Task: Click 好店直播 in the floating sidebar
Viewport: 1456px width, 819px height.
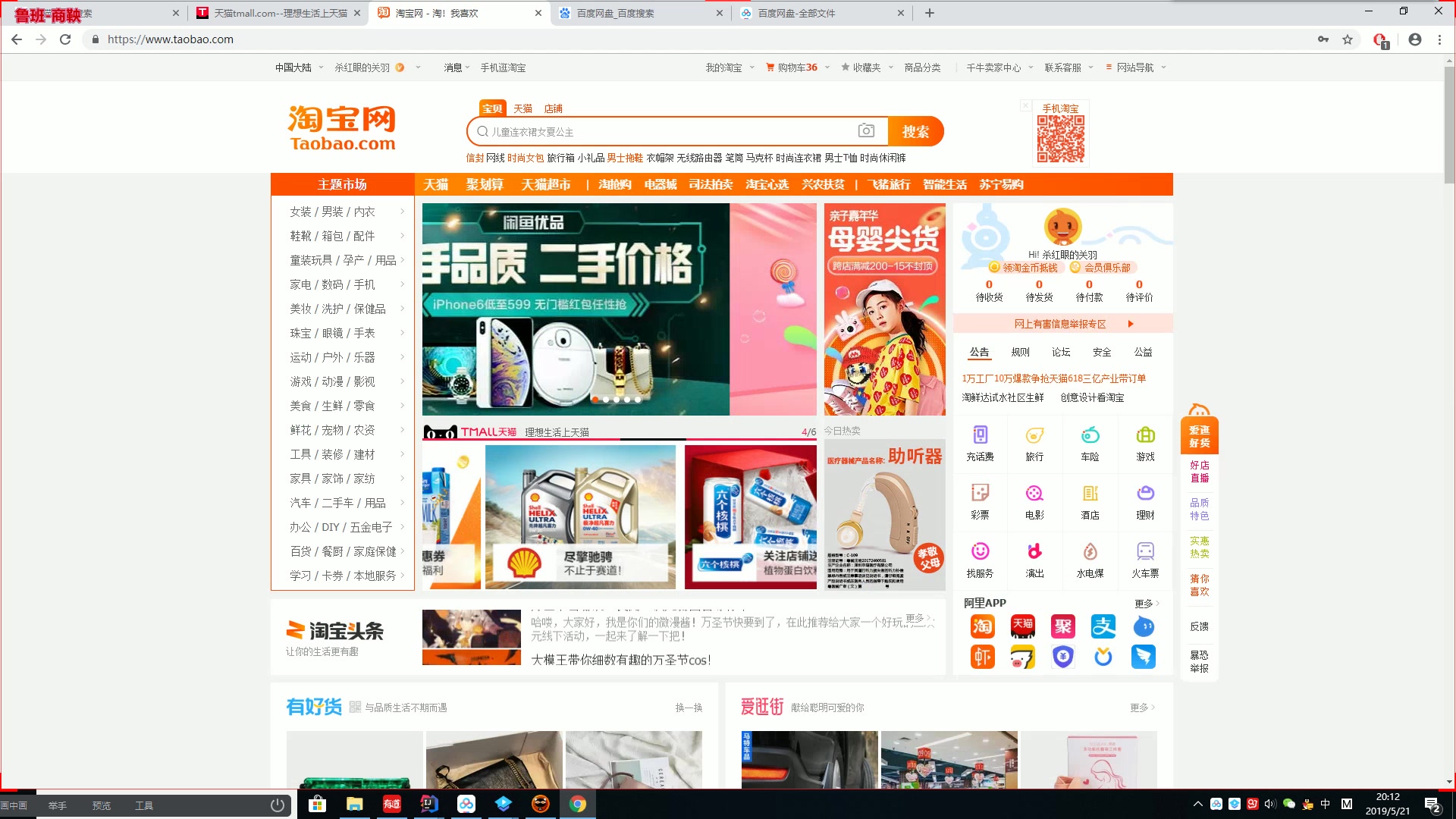Action: pyautogui.click(x=1200, y=471)
